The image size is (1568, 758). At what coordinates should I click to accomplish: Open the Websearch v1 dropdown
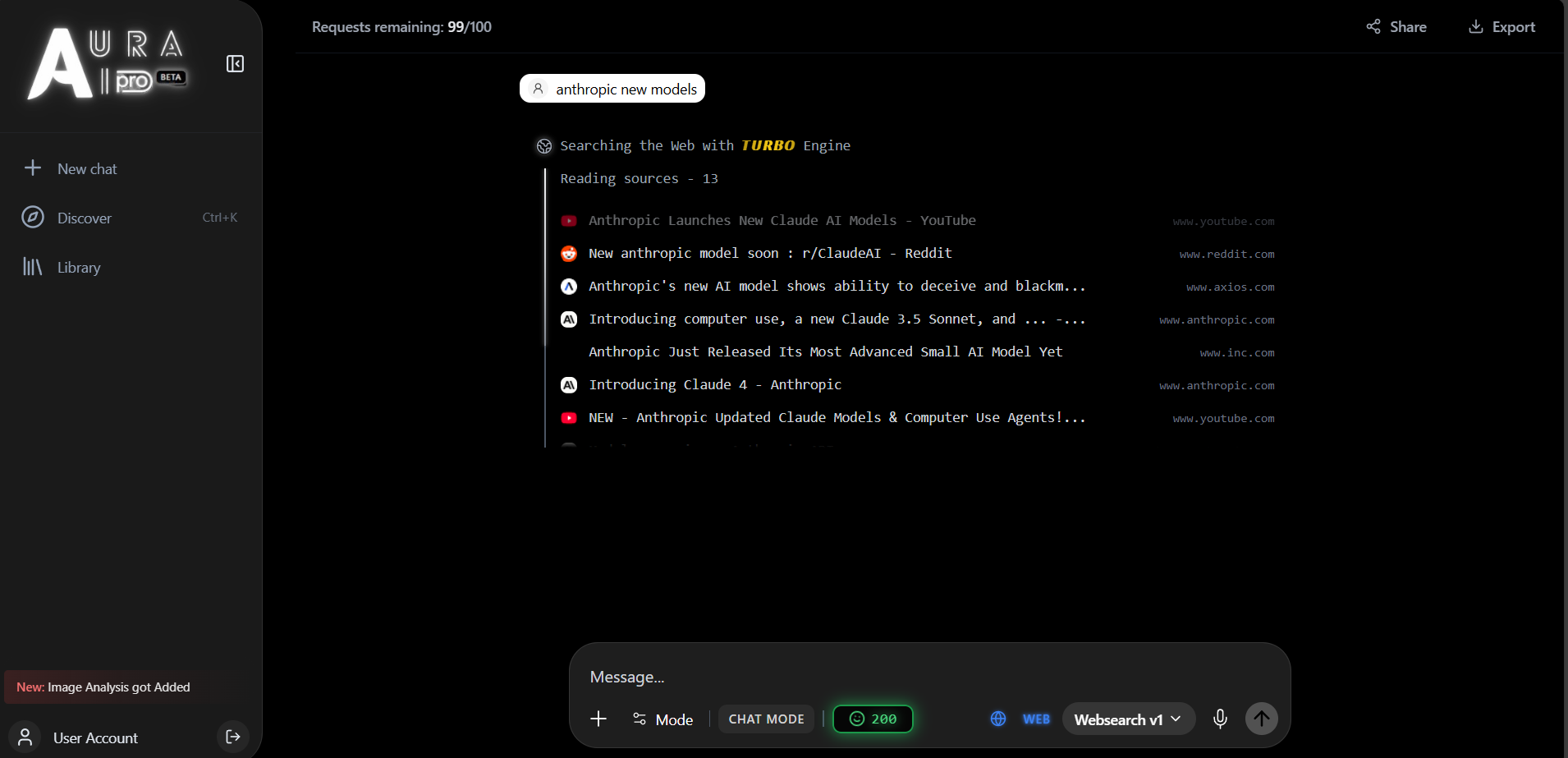1128,719
